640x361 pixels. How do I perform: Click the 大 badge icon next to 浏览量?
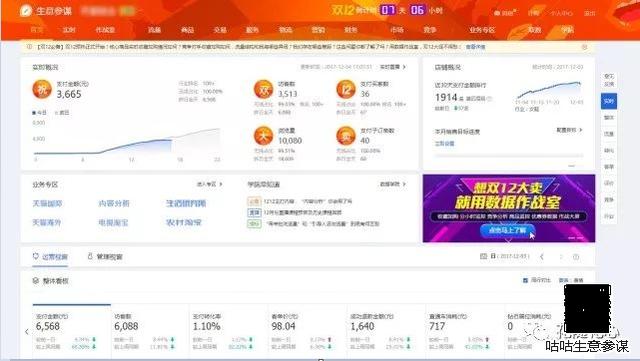[263, 136]
